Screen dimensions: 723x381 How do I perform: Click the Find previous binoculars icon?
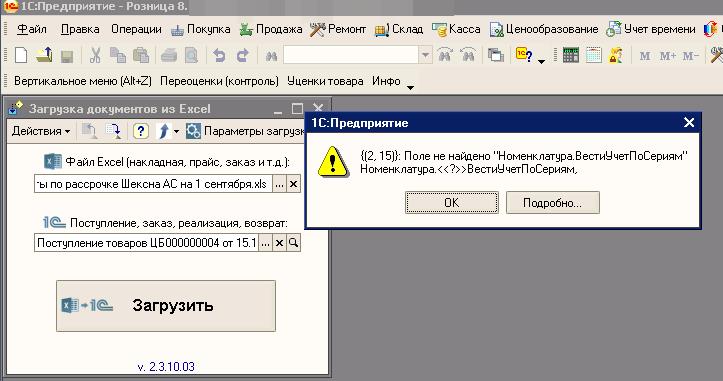(444, 55)
